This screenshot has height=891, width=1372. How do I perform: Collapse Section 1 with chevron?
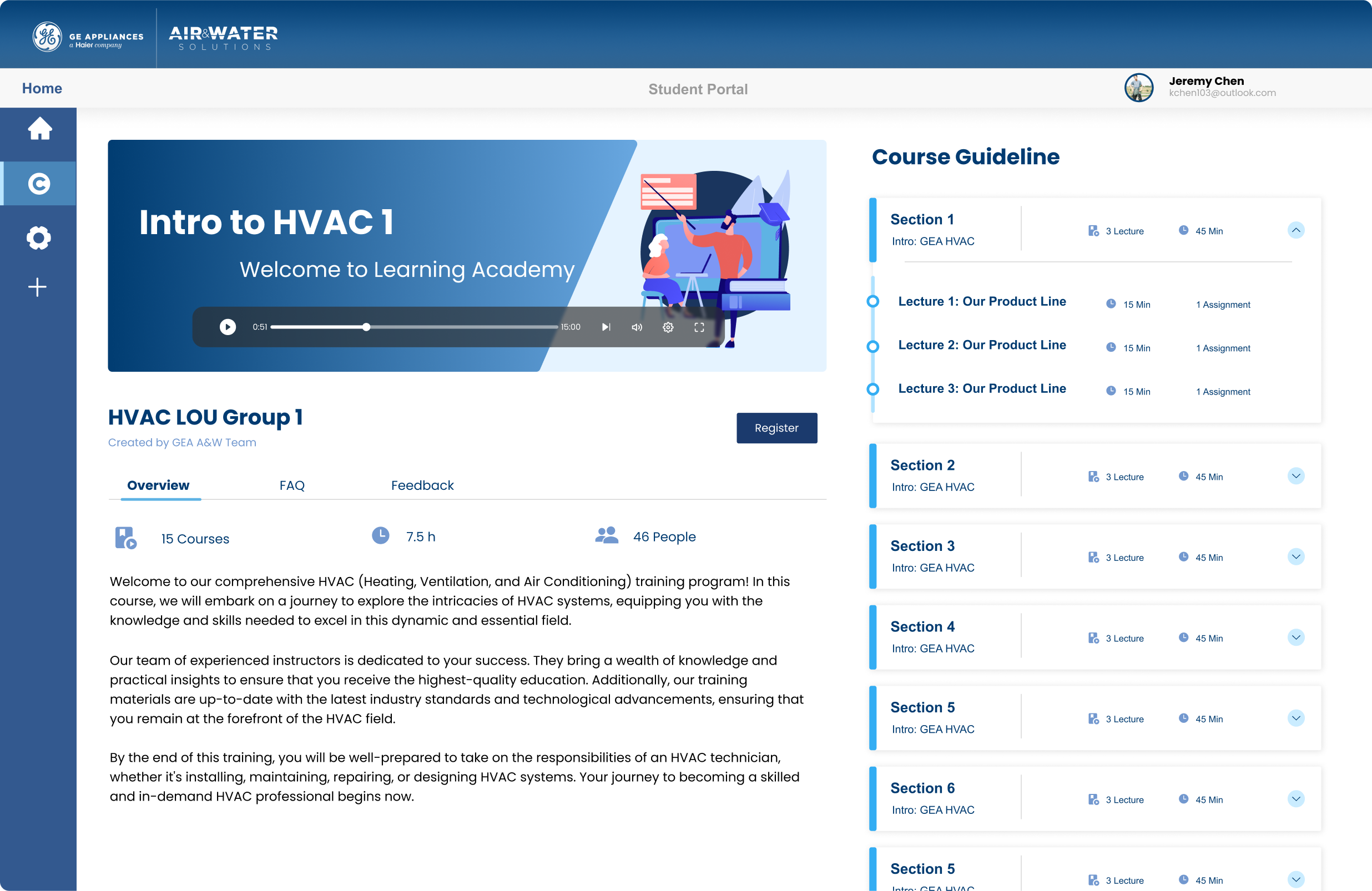[1295, 230]
